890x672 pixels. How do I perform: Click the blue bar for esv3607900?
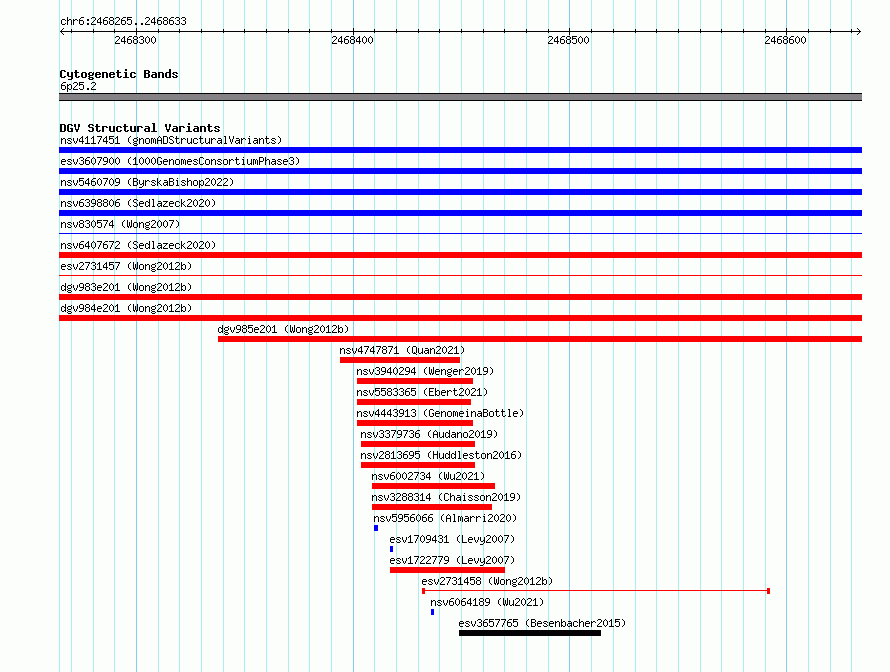pos(460,171)
